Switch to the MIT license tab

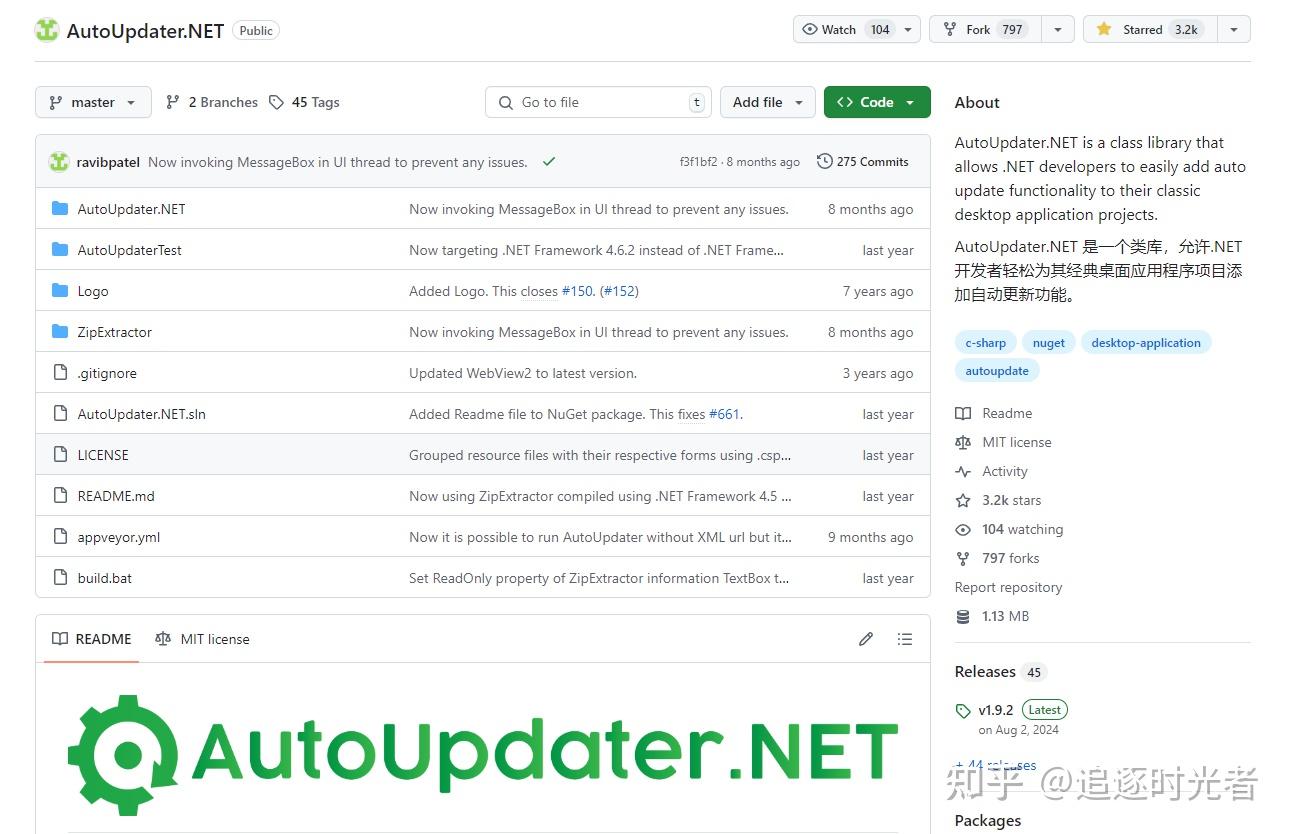(x=202, y=639)
